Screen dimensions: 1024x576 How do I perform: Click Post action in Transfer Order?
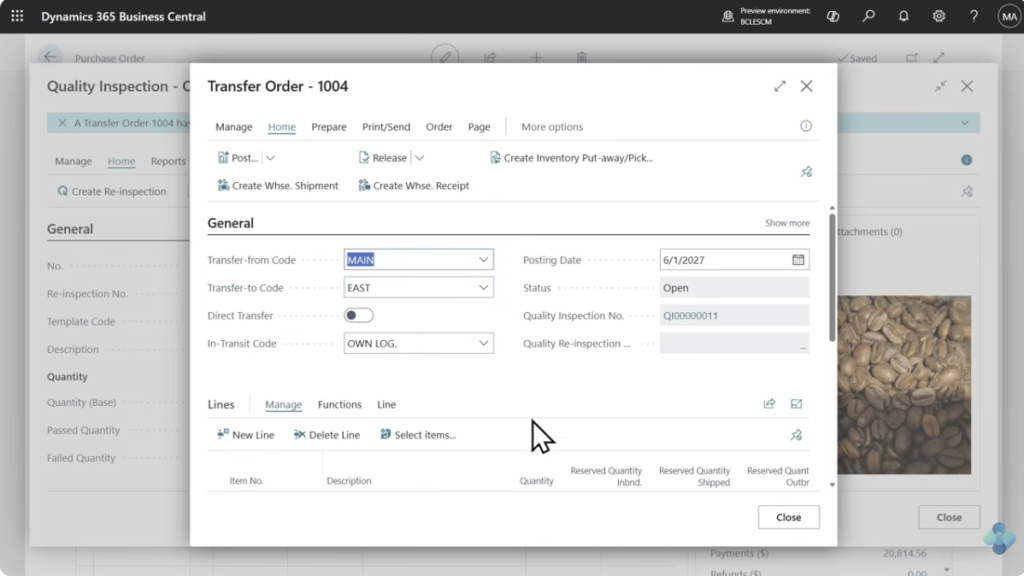point(238,157)
